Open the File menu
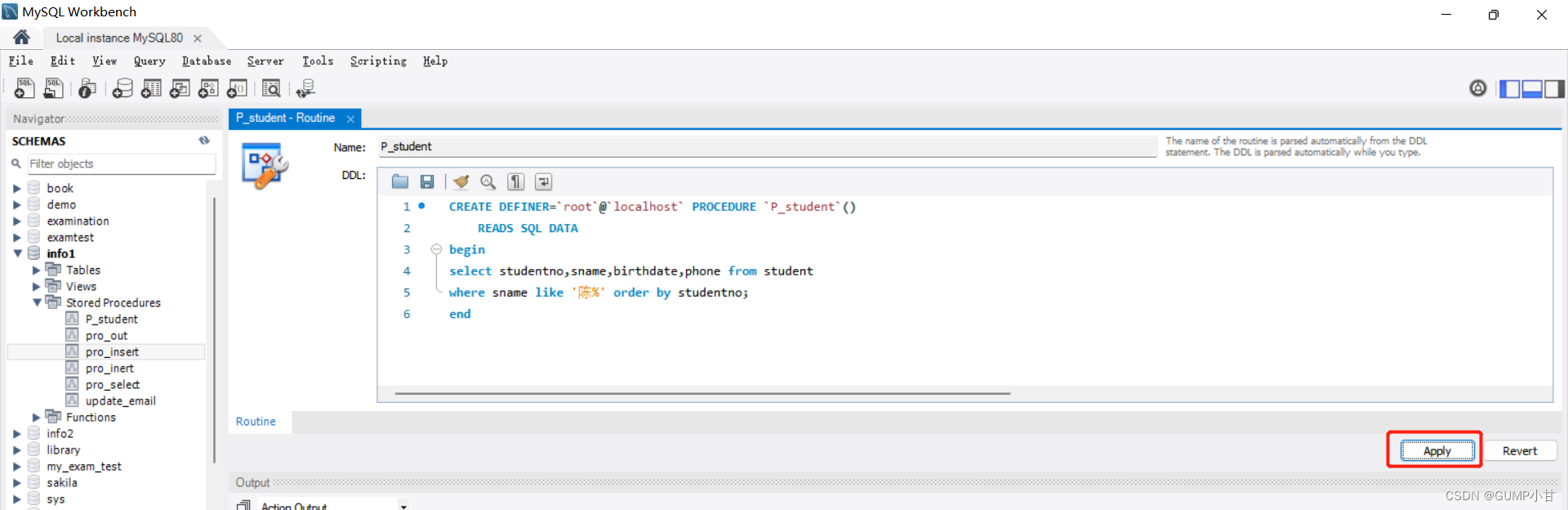This screenshot has height=510, width=1568. (x=21, y=60)
